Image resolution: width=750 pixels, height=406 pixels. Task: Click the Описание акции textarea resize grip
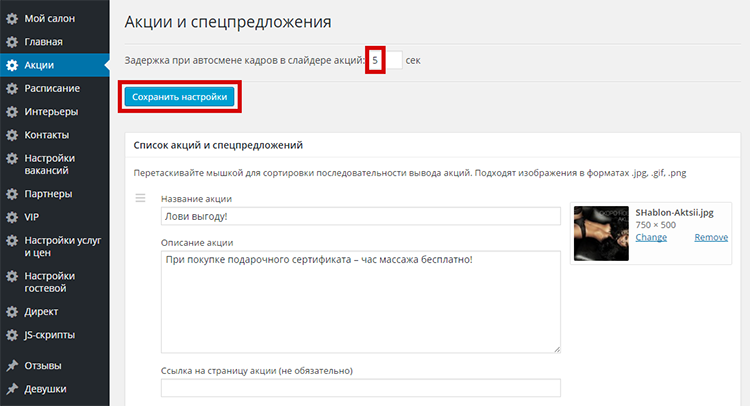557,349
